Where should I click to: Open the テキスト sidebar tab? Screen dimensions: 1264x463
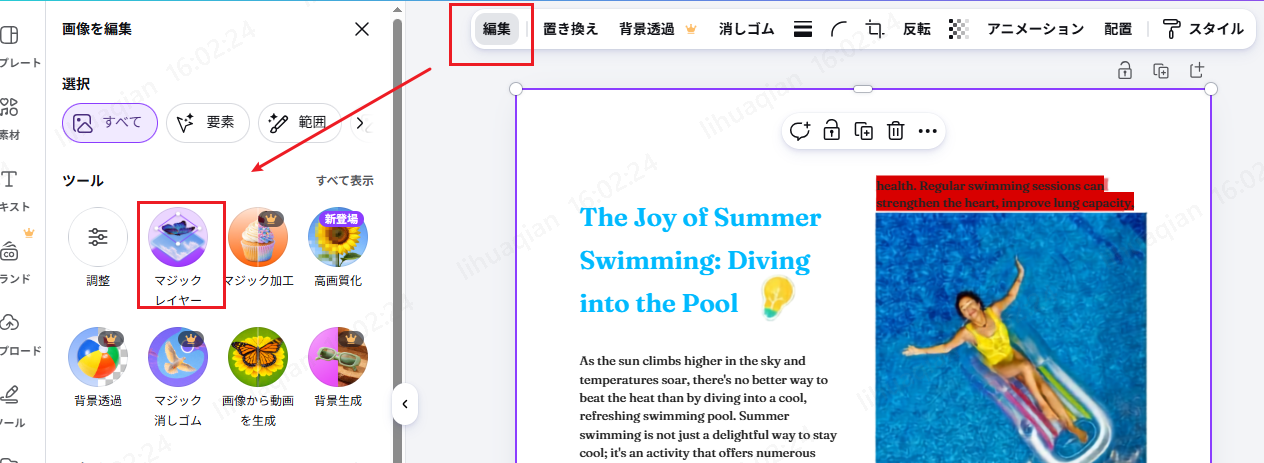click(x=15, y=190)
